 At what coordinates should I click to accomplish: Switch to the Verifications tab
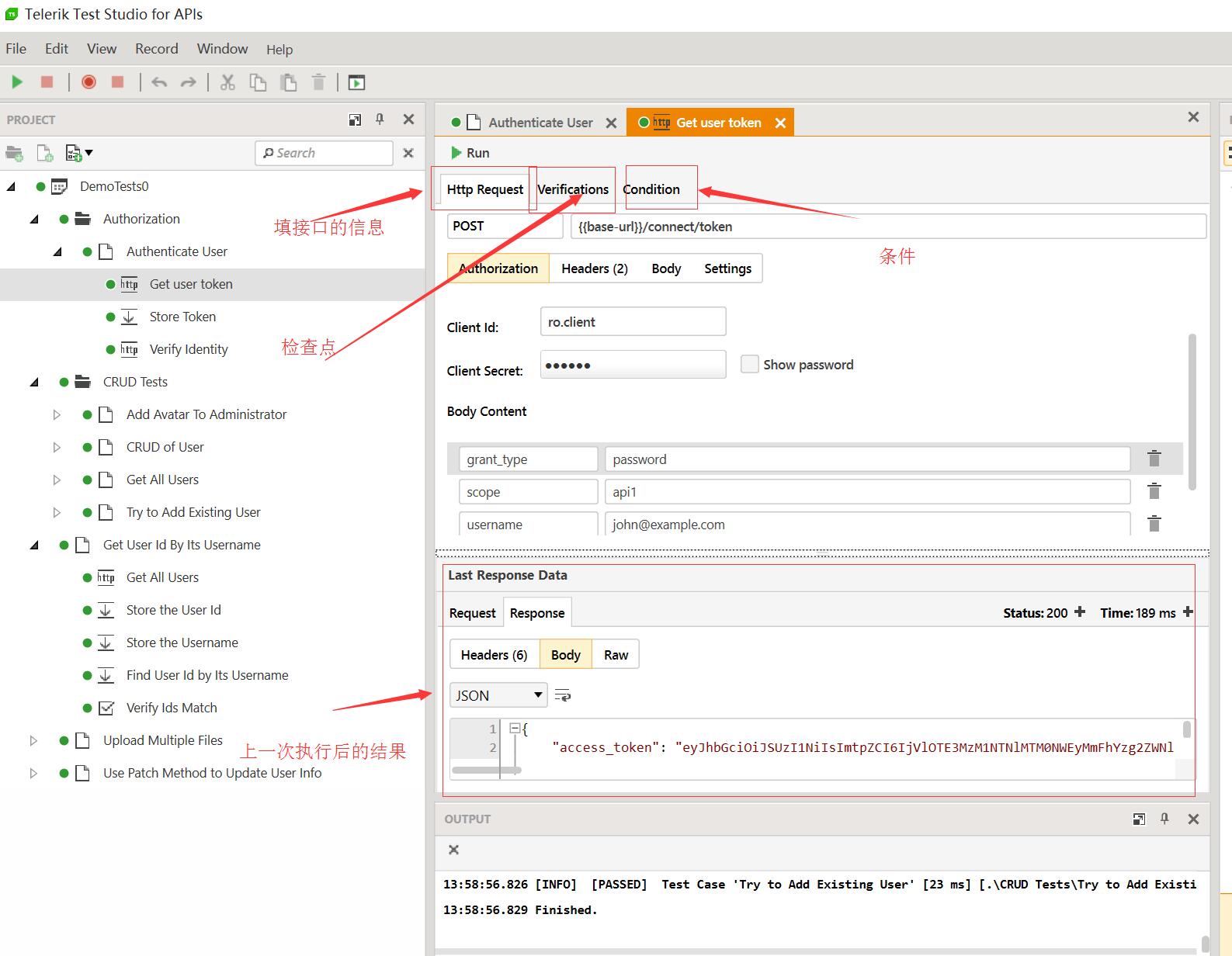pos(573,189)
